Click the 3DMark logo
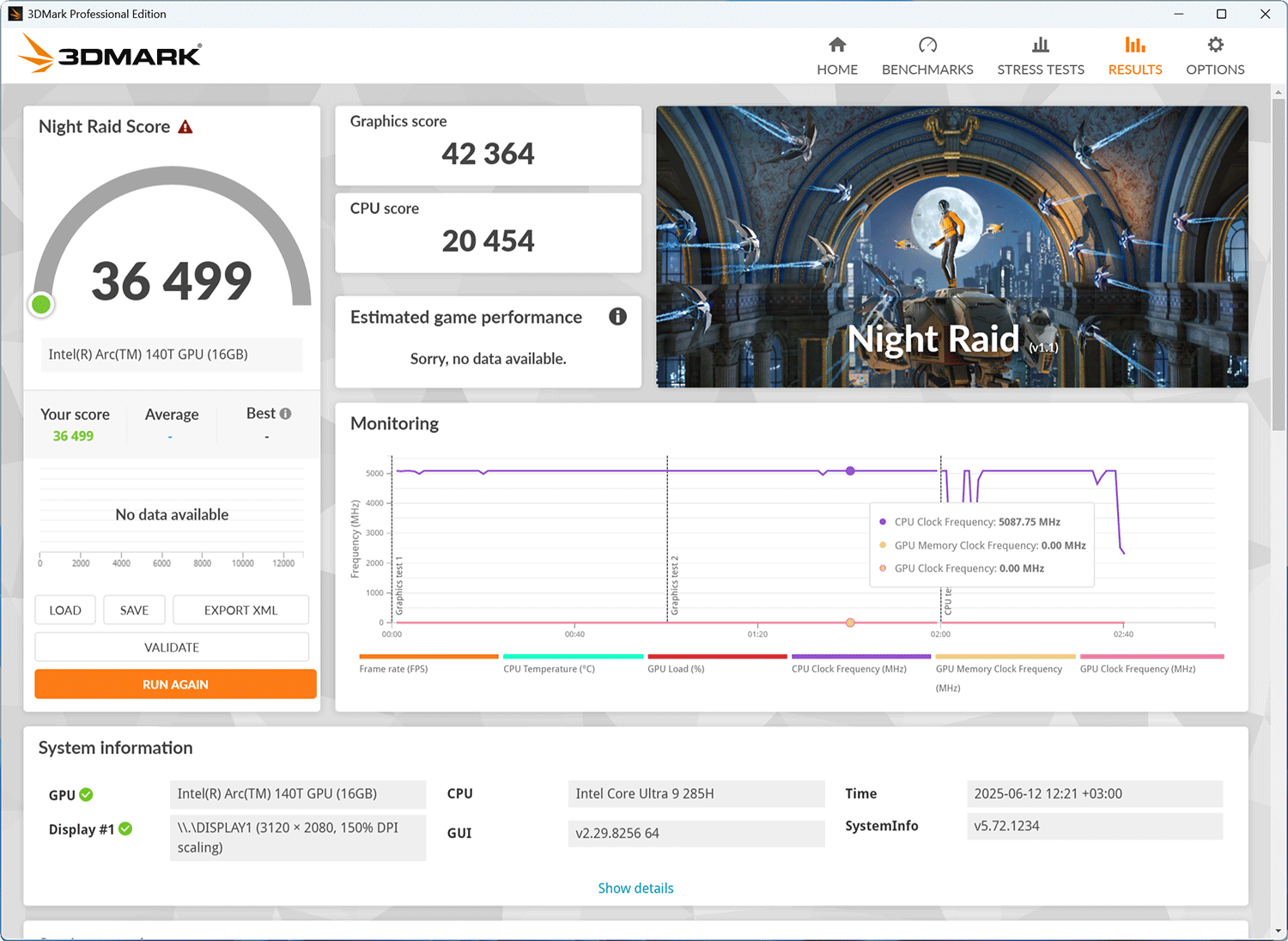 click(110, 53)
